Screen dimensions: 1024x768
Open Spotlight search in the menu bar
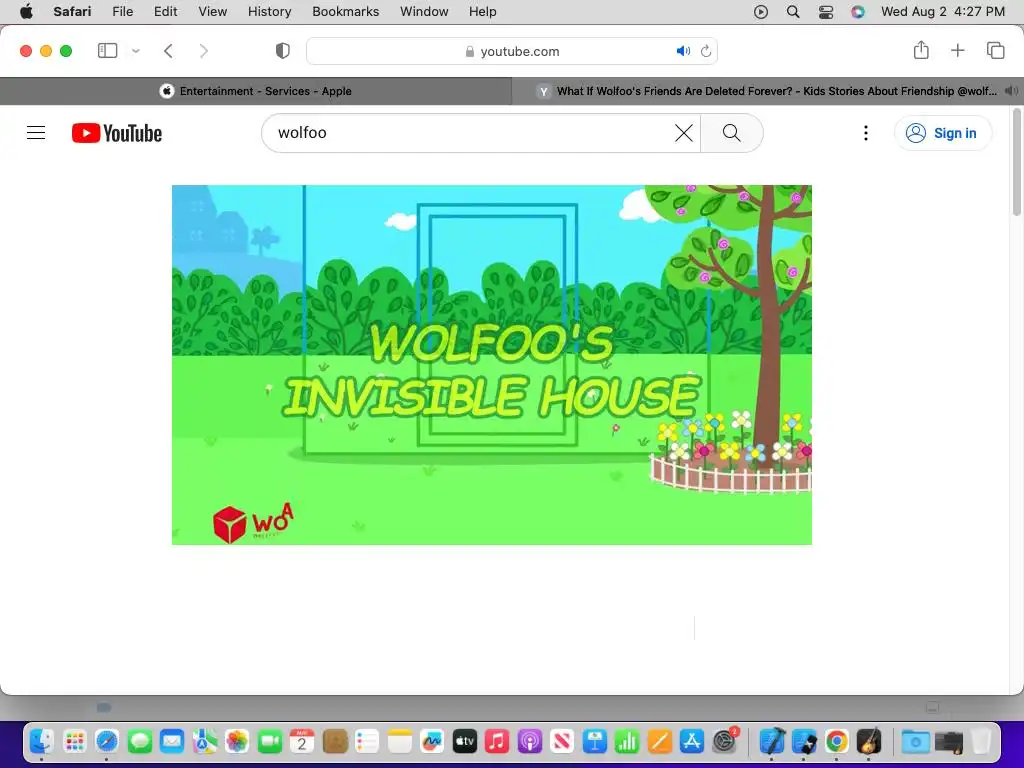click(793, 12)
